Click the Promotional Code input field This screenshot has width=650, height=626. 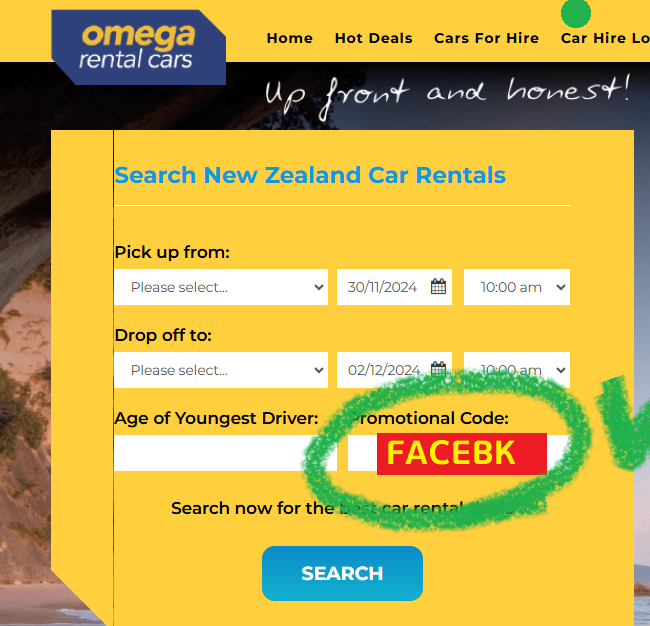458,453
